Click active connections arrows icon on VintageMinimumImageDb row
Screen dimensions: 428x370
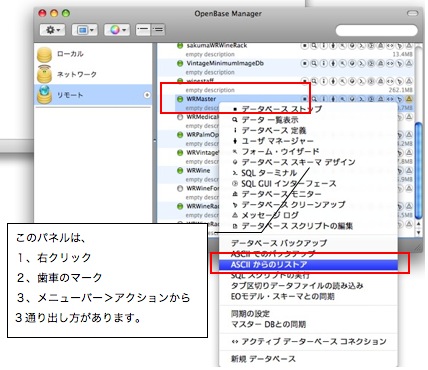tap(390, 63)
